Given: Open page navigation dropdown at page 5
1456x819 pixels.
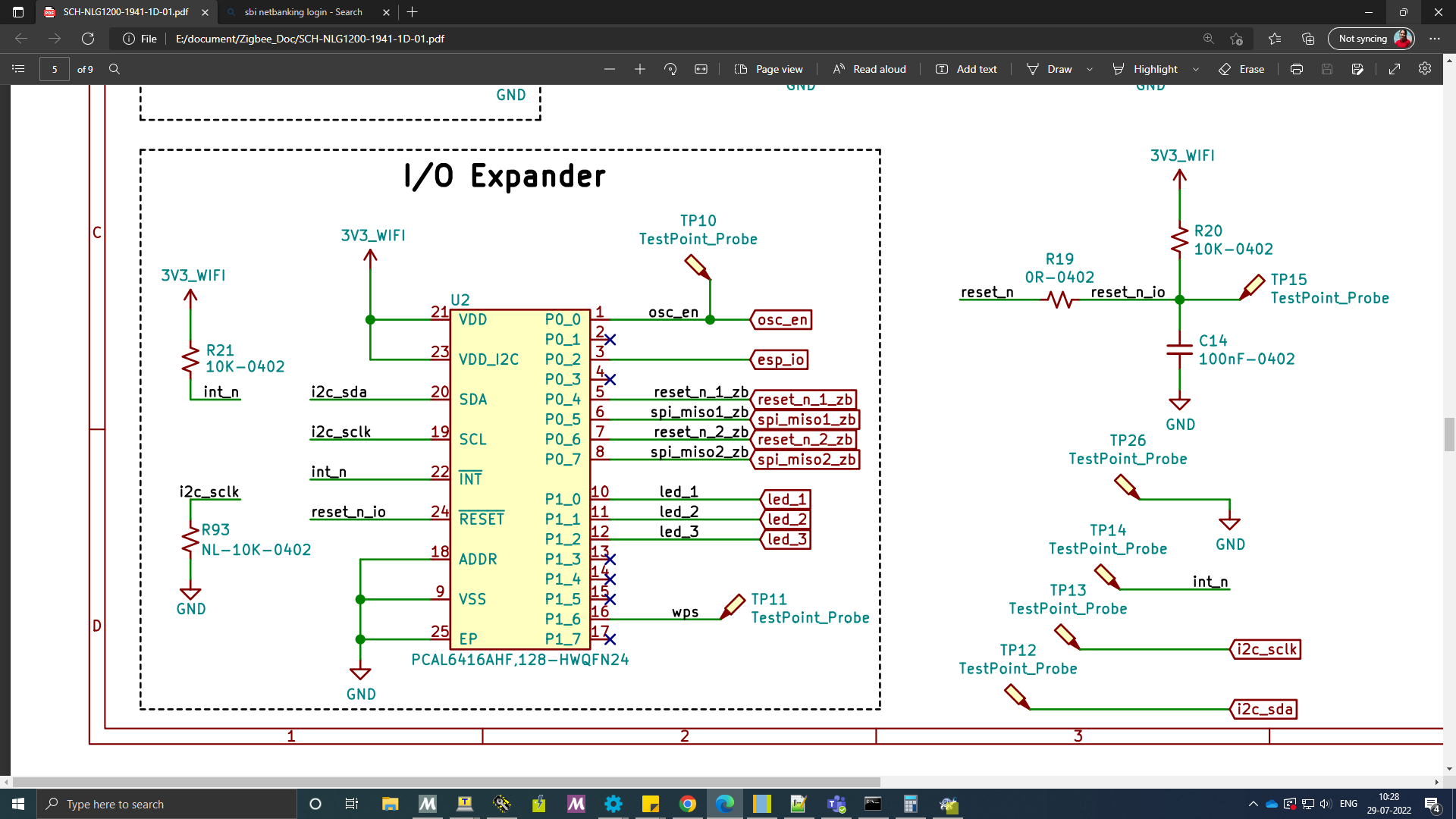Looking at the screenshot, I should click(54, 69).
